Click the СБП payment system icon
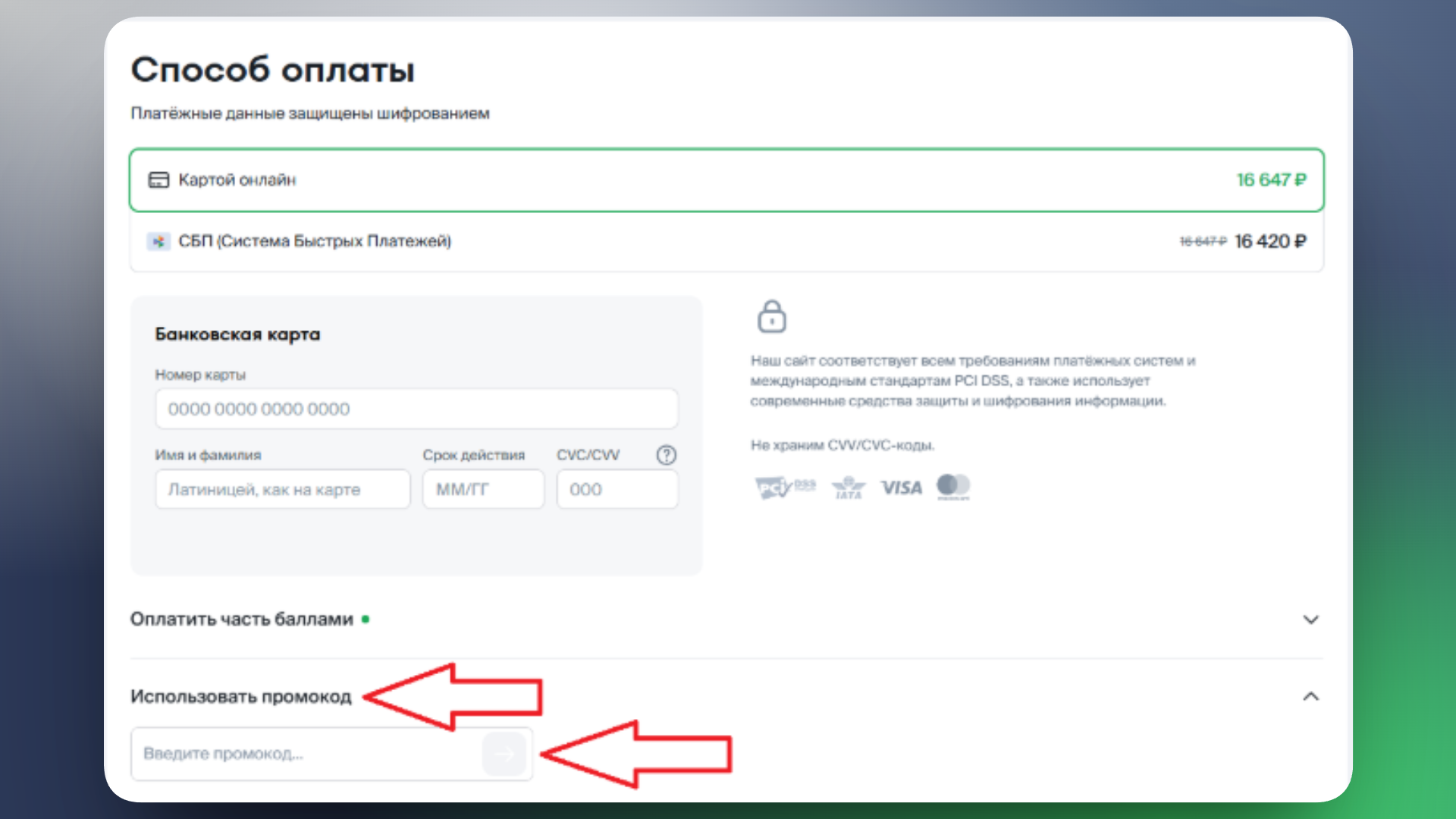The height and width of the screenshot is (819, 1456). click(158, 241)
